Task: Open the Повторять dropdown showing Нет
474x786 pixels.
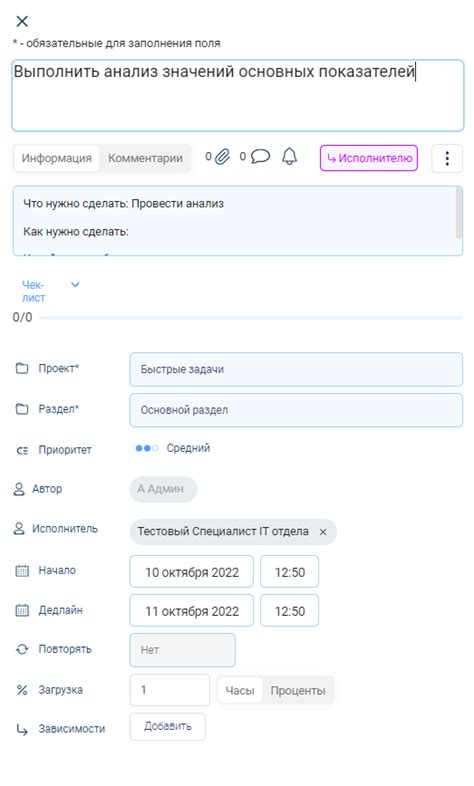Action: 182,650
